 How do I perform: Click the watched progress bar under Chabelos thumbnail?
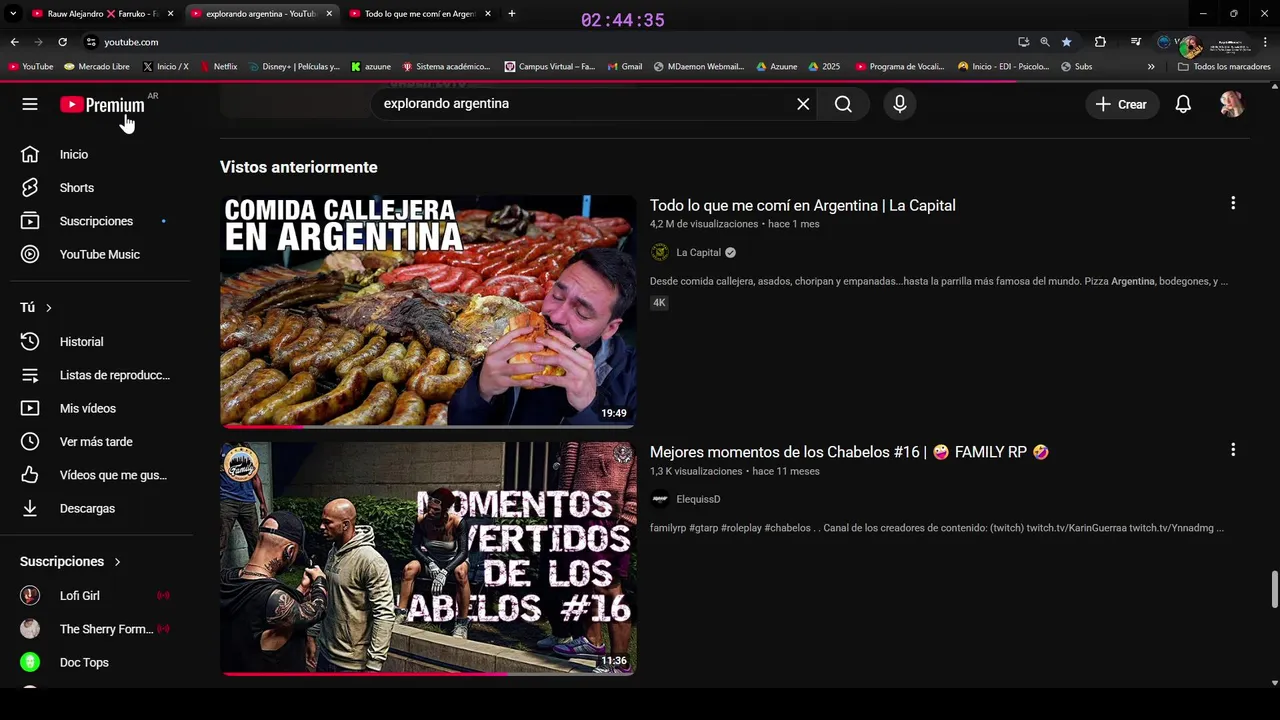click(428, 673)
